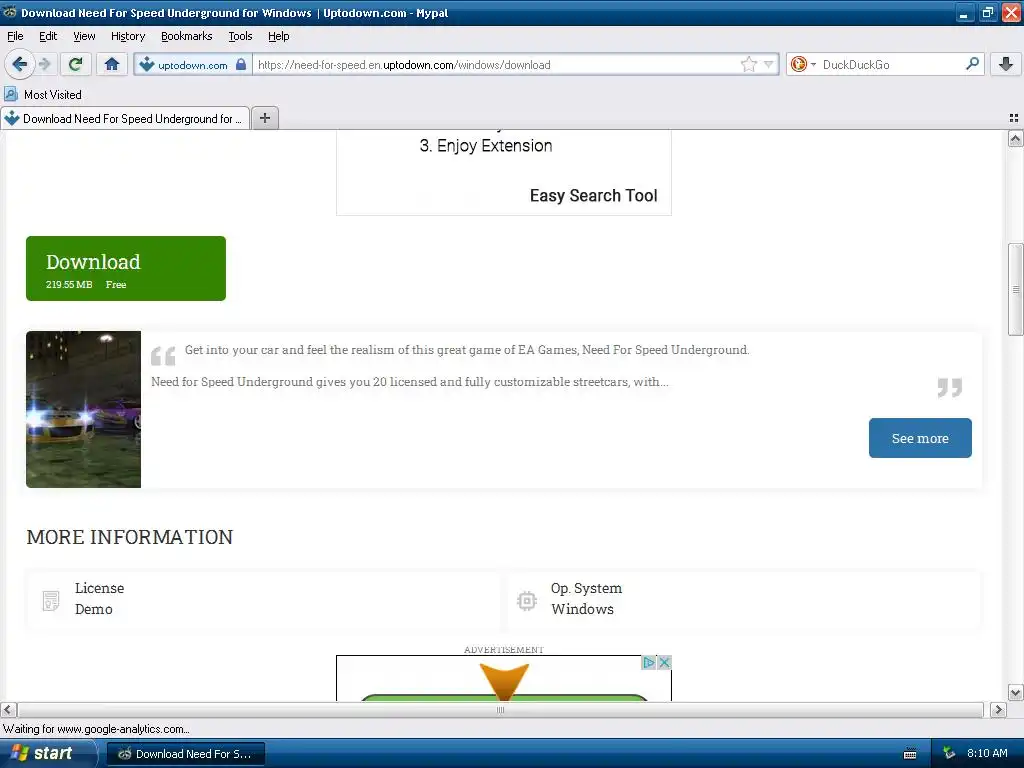Click the 3. Enjoy Extension ad text
The image size is (1024, 768).
[486, 146]
